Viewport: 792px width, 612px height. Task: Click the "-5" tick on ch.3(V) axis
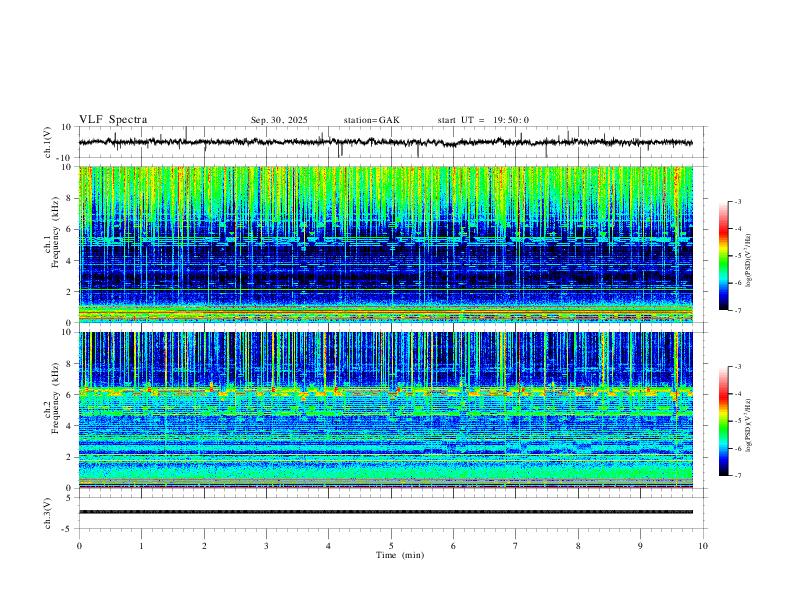pyautogui.click(x=68, y=529)
